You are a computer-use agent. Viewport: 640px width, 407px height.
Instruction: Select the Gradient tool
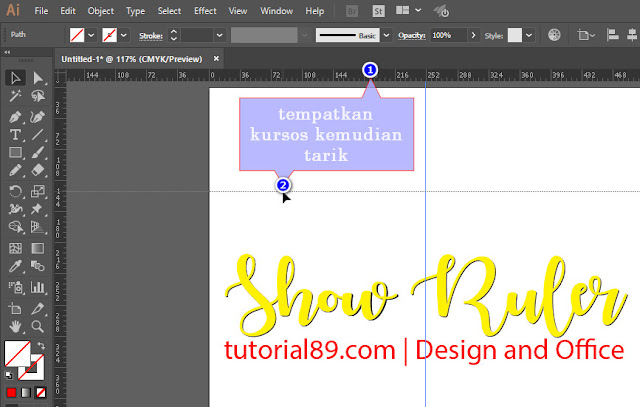38,248
